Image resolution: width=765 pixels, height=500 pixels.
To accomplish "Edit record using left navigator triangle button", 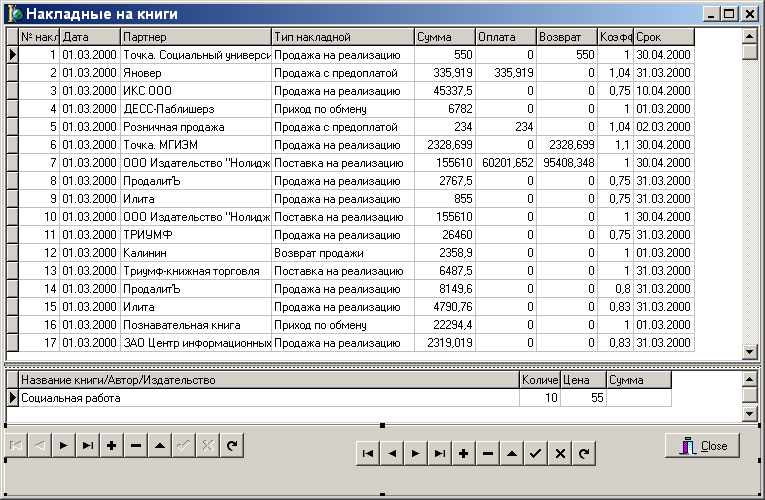I will click(160, 445).
